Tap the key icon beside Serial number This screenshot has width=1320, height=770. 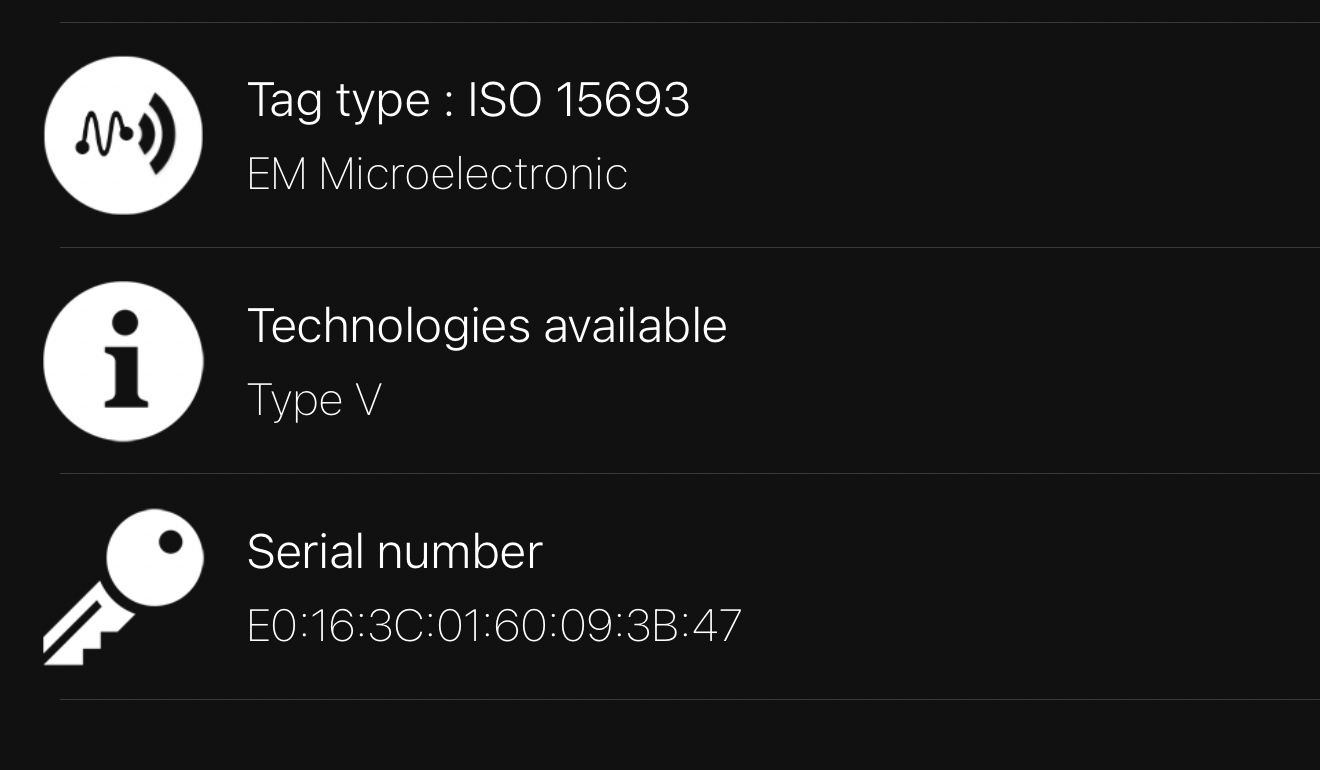[x=123, y=587]
